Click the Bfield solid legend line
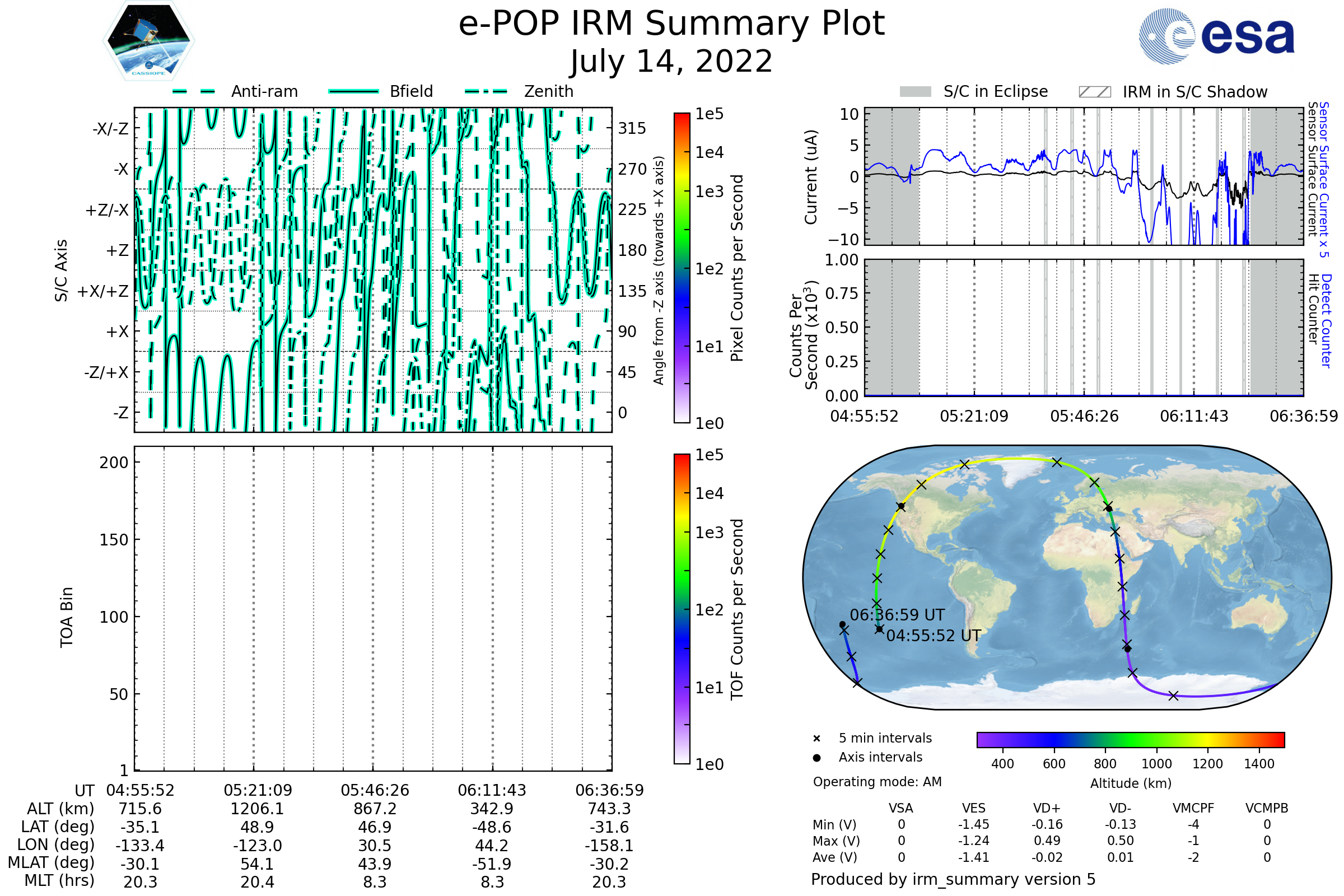This screenshot has width=1344, height=896. coord(353,91)
